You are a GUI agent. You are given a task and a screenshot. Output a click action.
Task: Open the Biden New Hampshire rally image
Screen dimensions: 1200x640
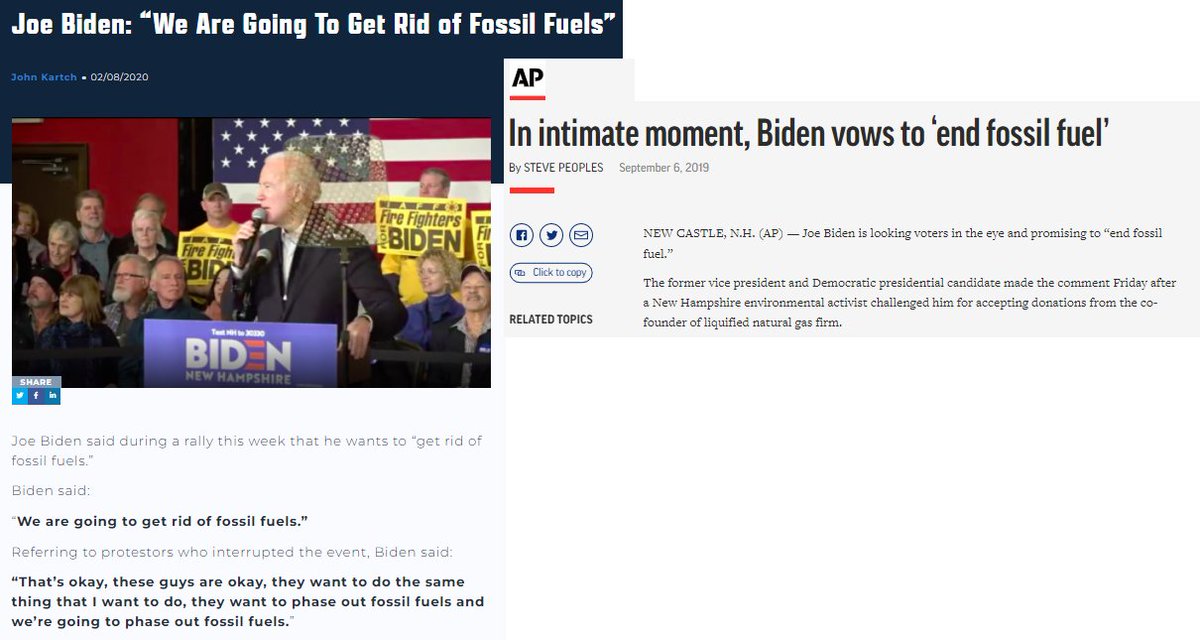pos(251,252)
